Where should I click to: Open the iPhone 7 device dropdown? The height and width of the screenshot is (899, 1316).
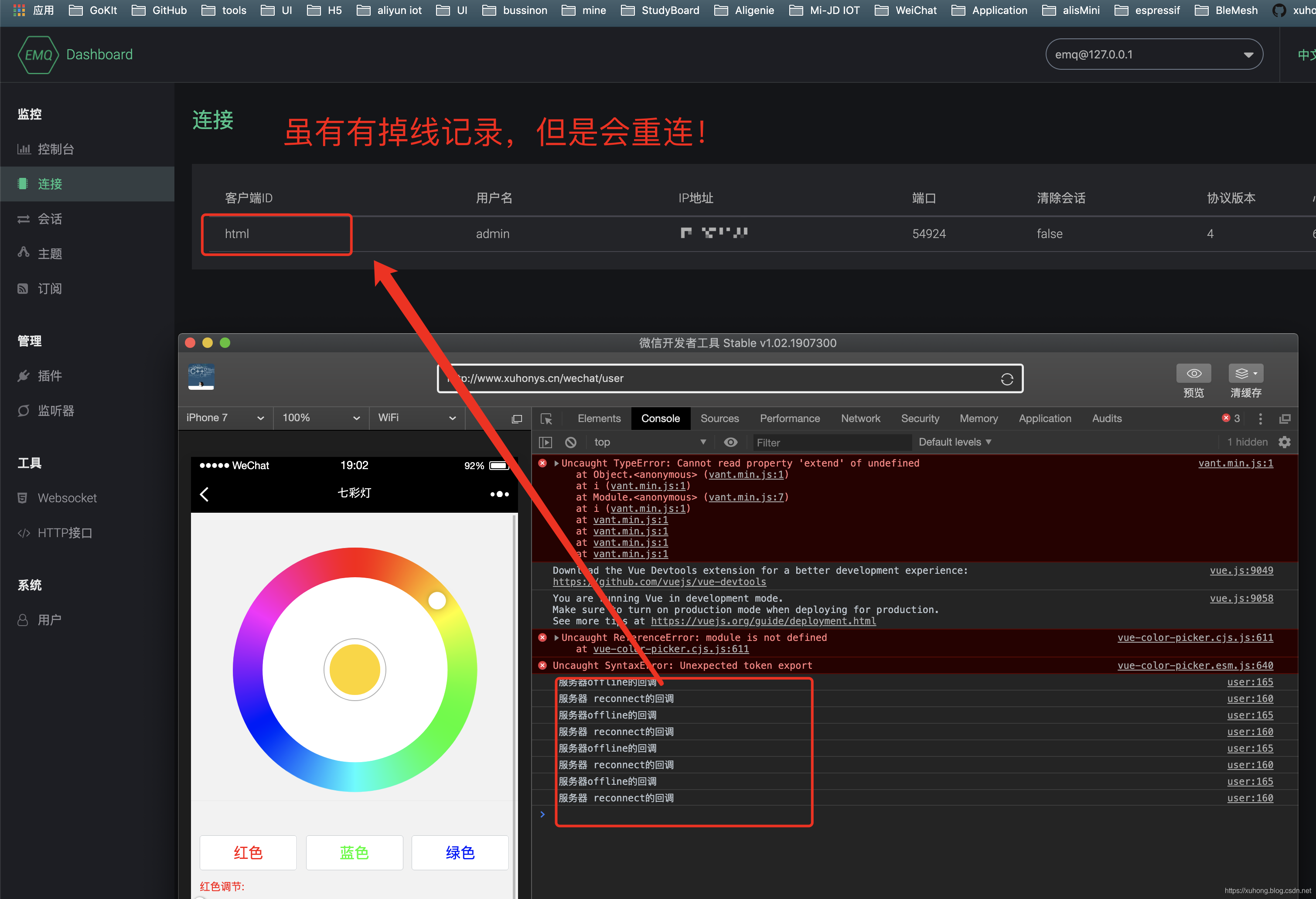pyautogui.click(x=225, y=418)
